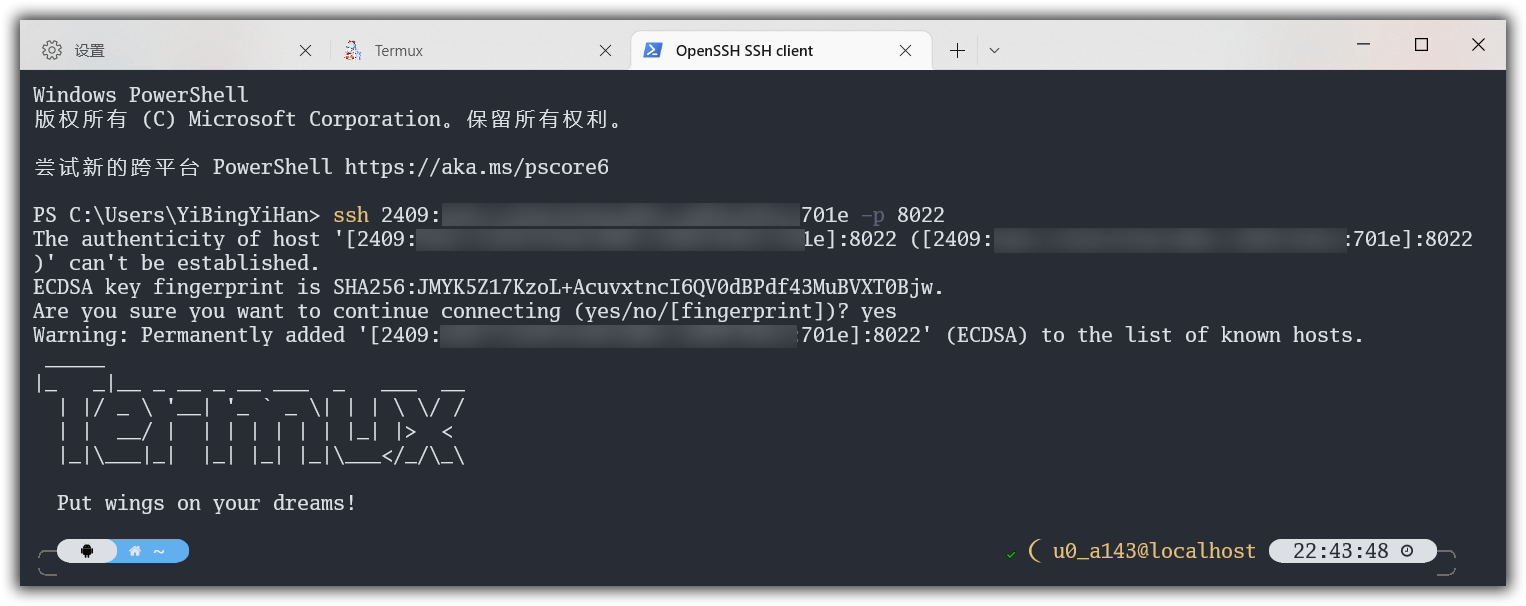1526x606 pixels.
Task: Click the settings gear icon in tab
Action: click(x=52, y=50)
